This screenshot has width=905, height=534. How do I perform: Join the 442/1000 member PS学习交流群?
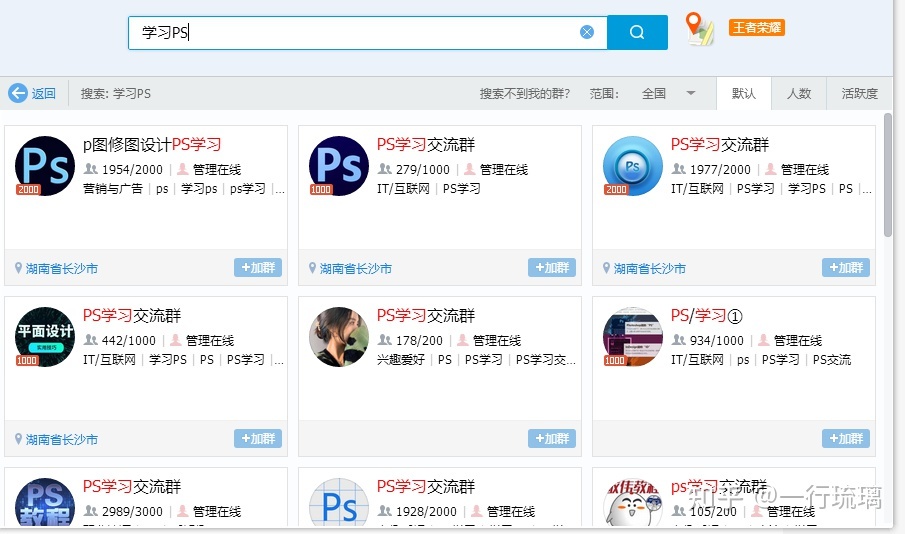click(x=257, y=438)
